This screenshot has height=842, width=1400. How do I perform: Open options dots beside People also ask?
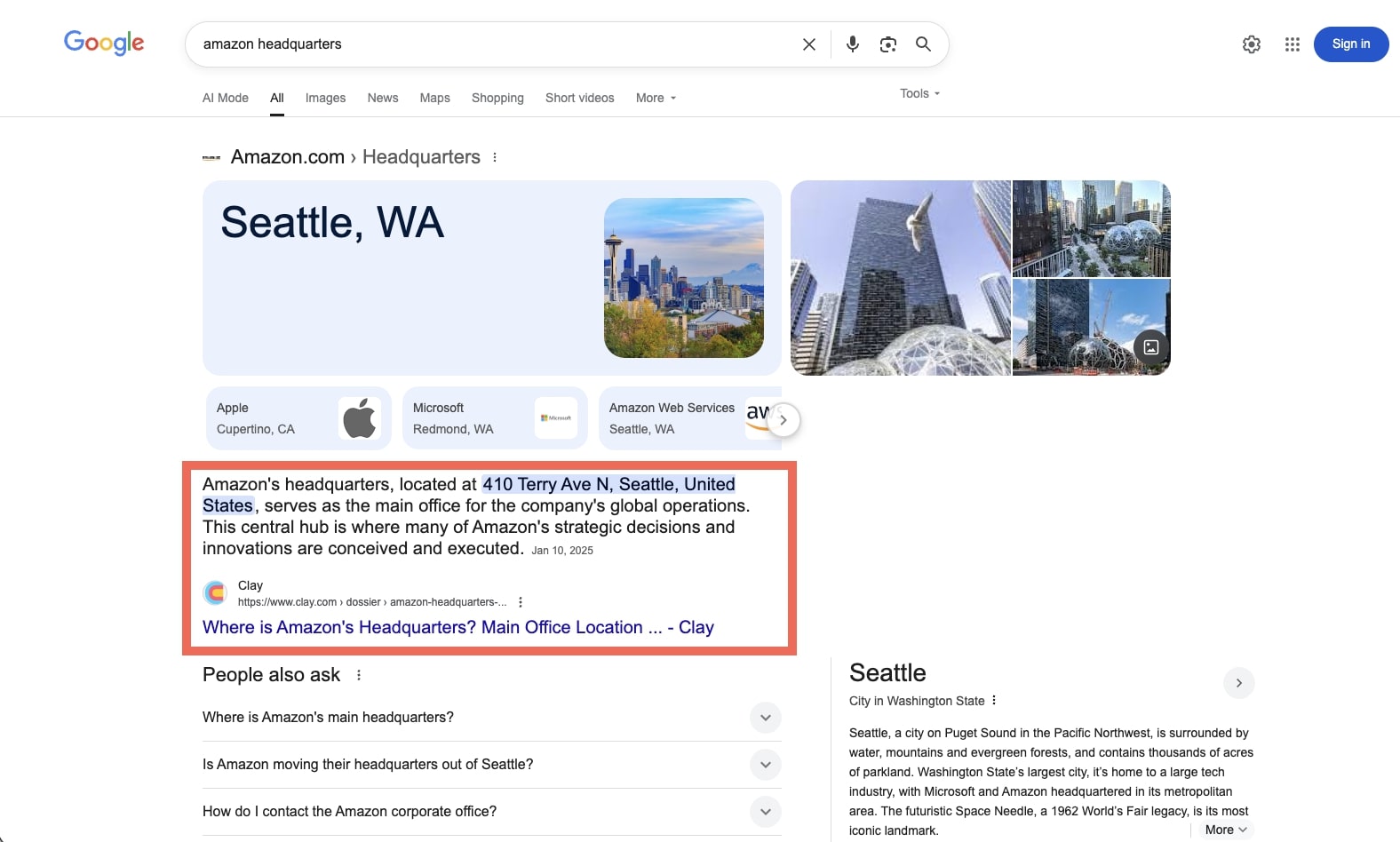[x=359, y=675]
